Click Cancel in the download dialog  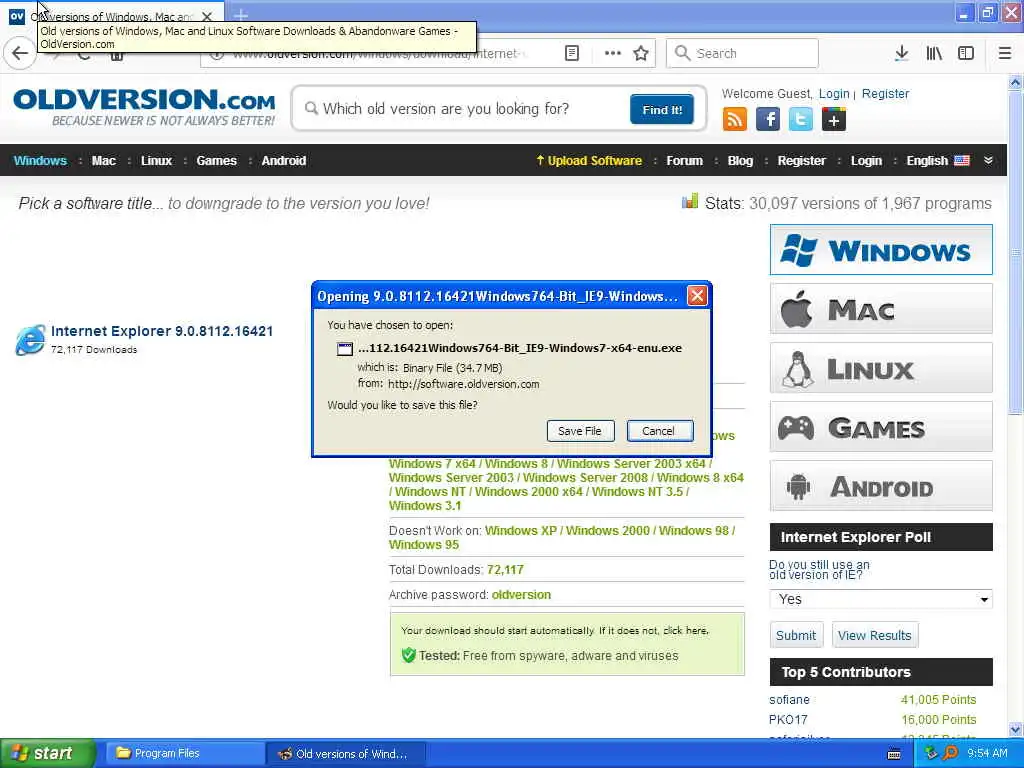coord(659,431)
